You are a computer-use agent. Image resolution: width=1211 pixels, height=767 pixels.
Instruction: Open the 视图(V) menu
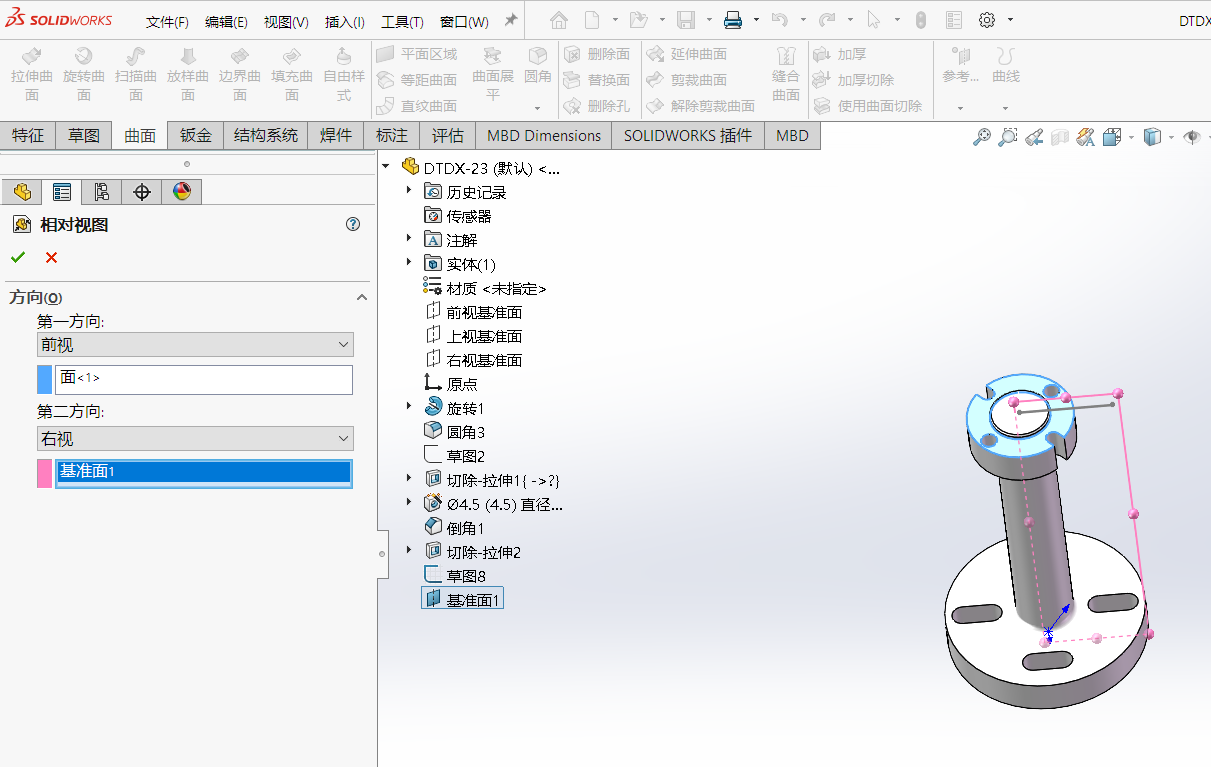[286, 22]
